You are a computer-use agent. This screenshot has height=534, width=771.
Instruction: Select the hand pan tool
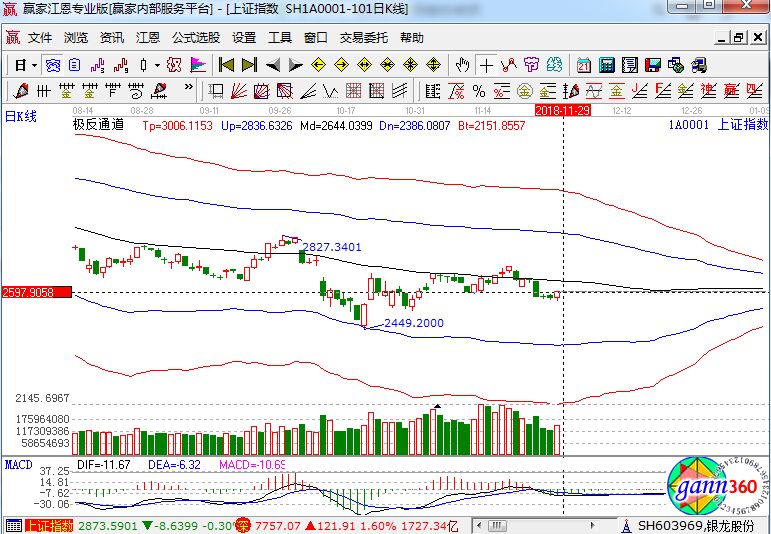462,65
